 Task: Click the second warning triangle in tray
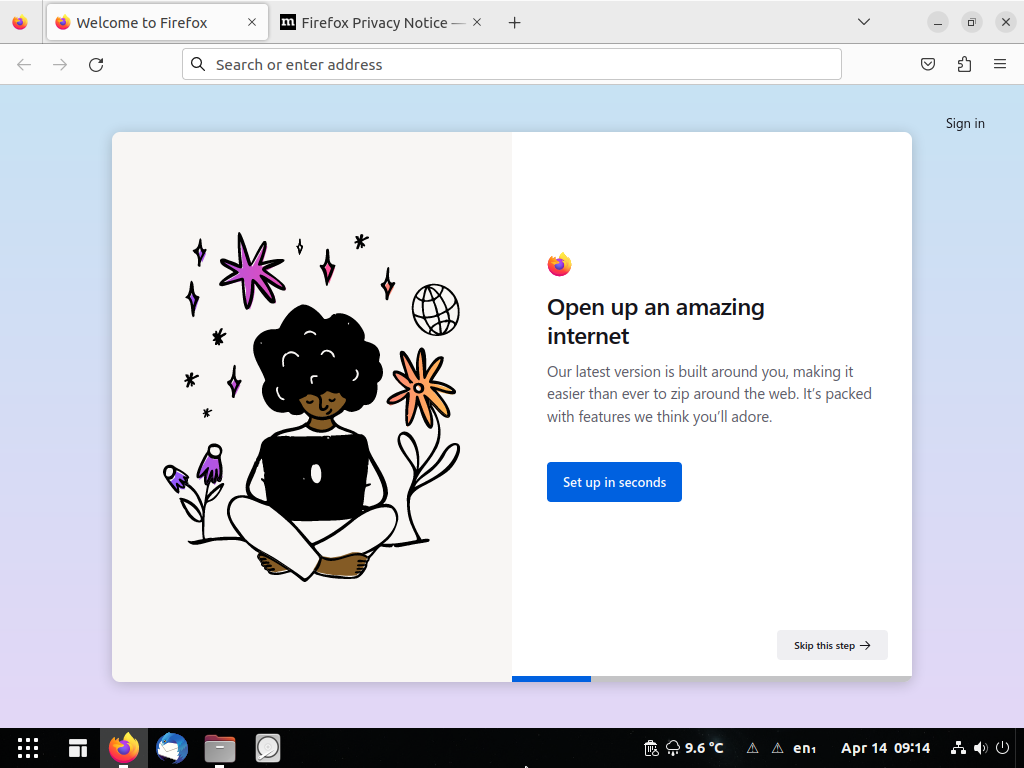[x=777, y=748]
